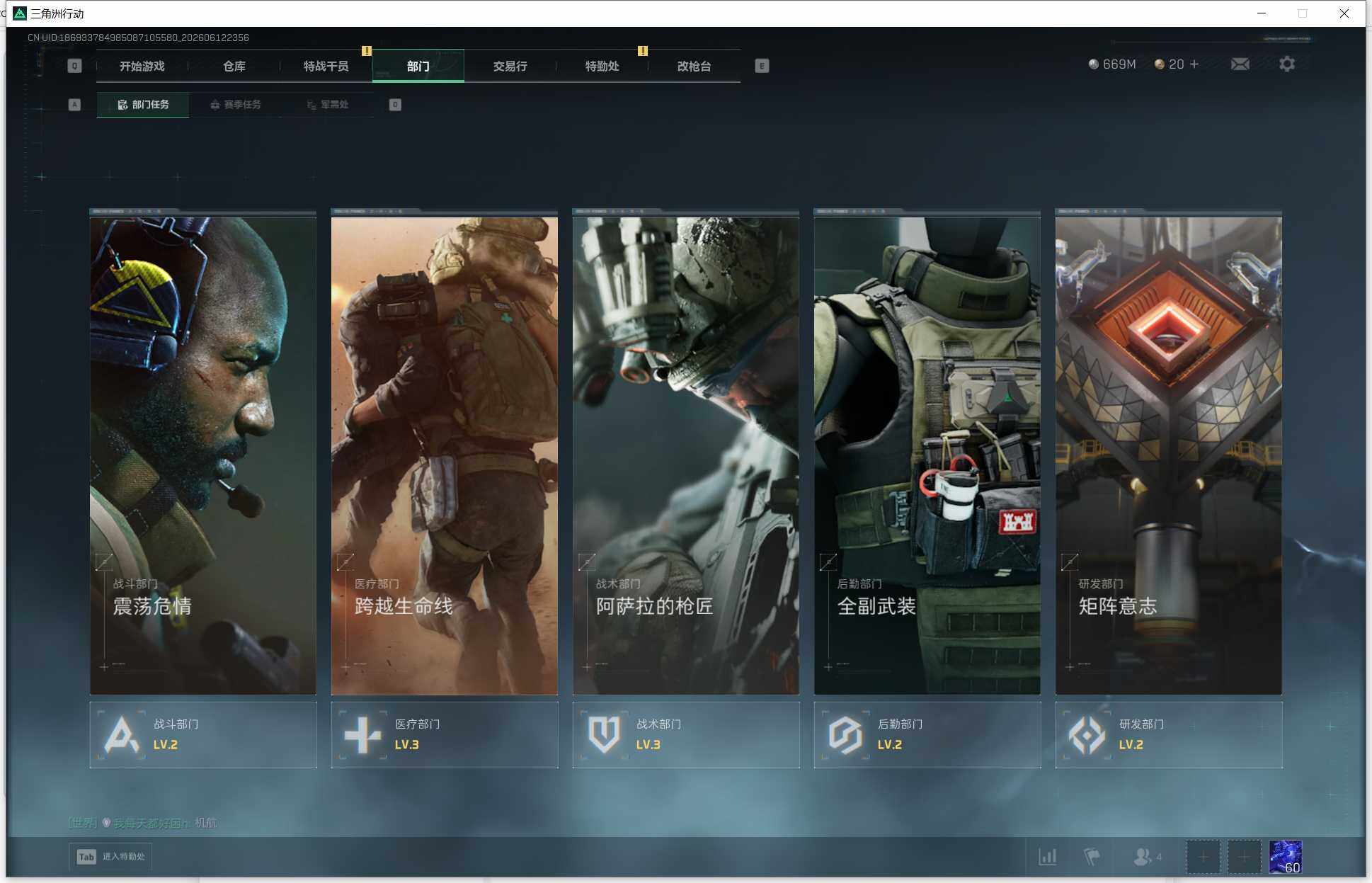Open the 特战干员 tab
Image resolution: width=1372 pixels, height=883 pixels.
click(x=326, y=66)
